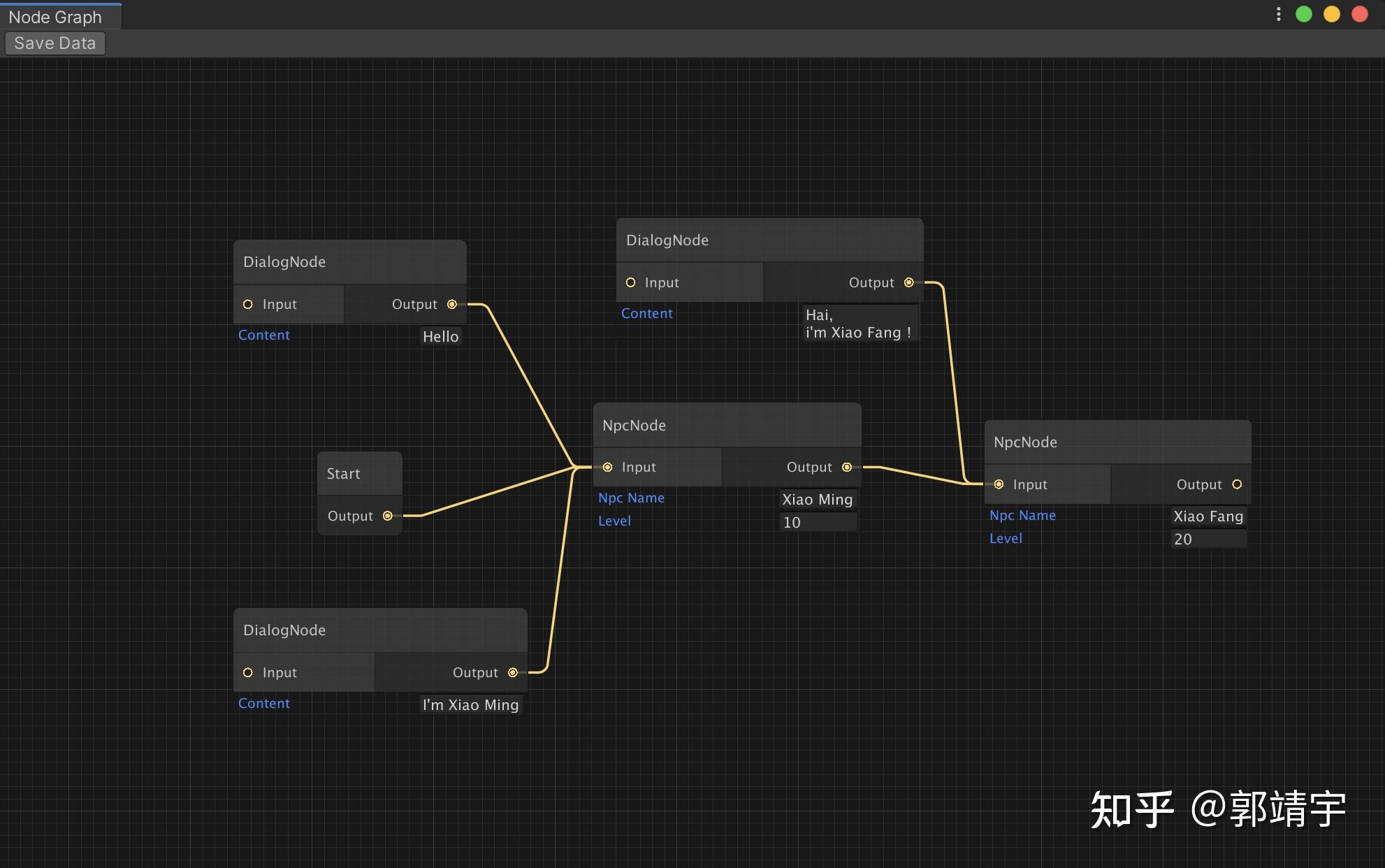This screenshot has width=1385, height=868.
Task: Click Input port of Xiao Fang NpcNode
Action: tap(999, 484)
